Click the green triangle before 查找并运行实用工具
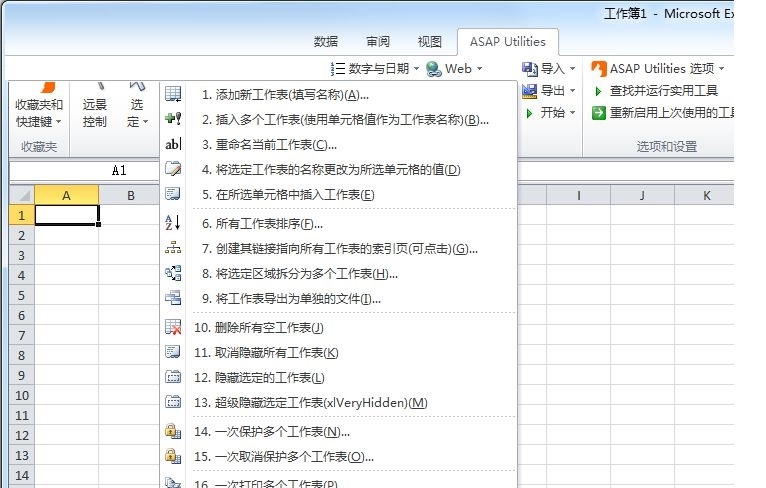 tap(598, 91)
